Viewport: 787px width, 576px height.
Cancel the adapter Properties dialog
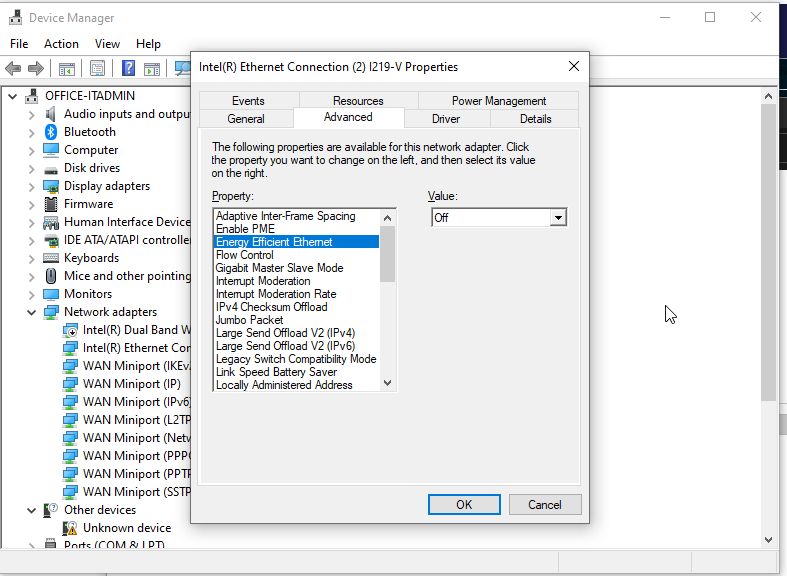tap(545, 505)
